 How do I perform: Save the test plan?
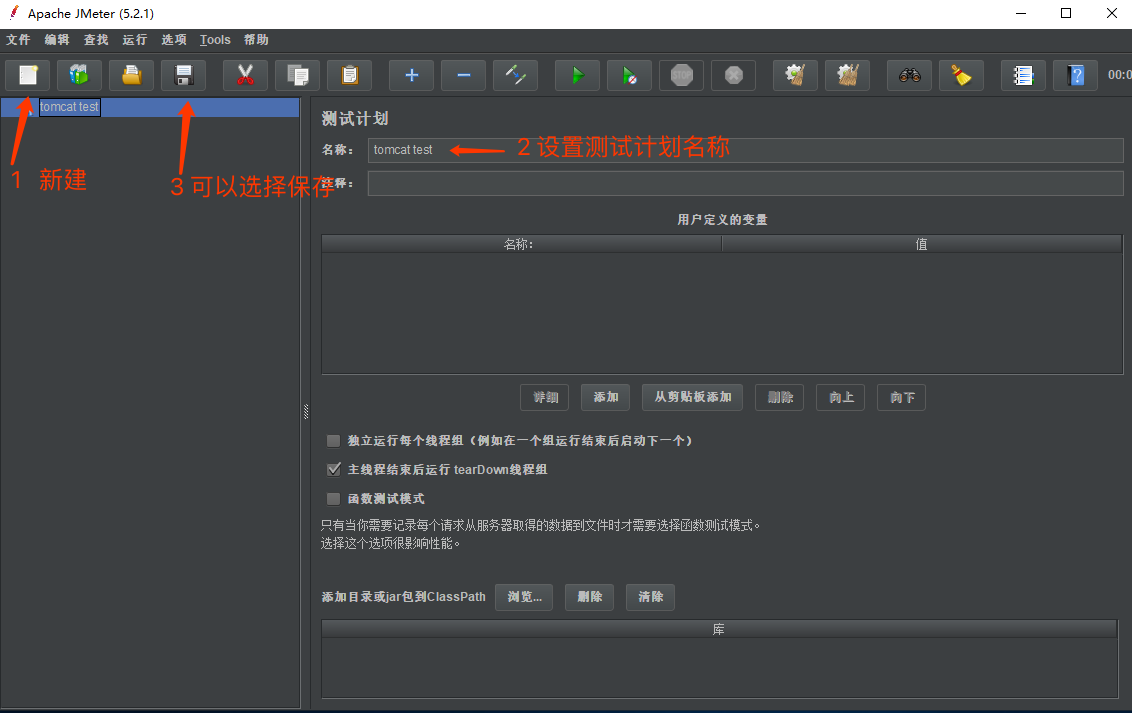click(183, 75)
